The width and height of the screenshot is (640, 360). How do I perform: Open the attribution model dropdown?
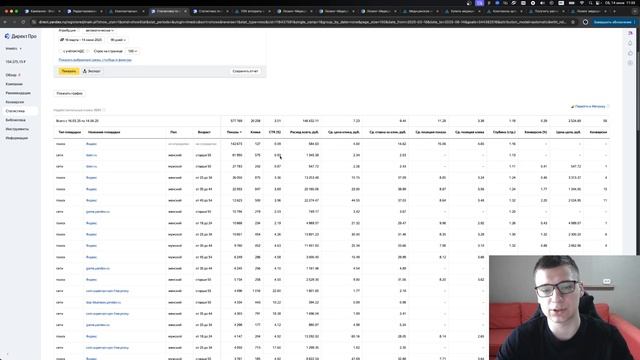pyautogui.click(x=100, y=31)
